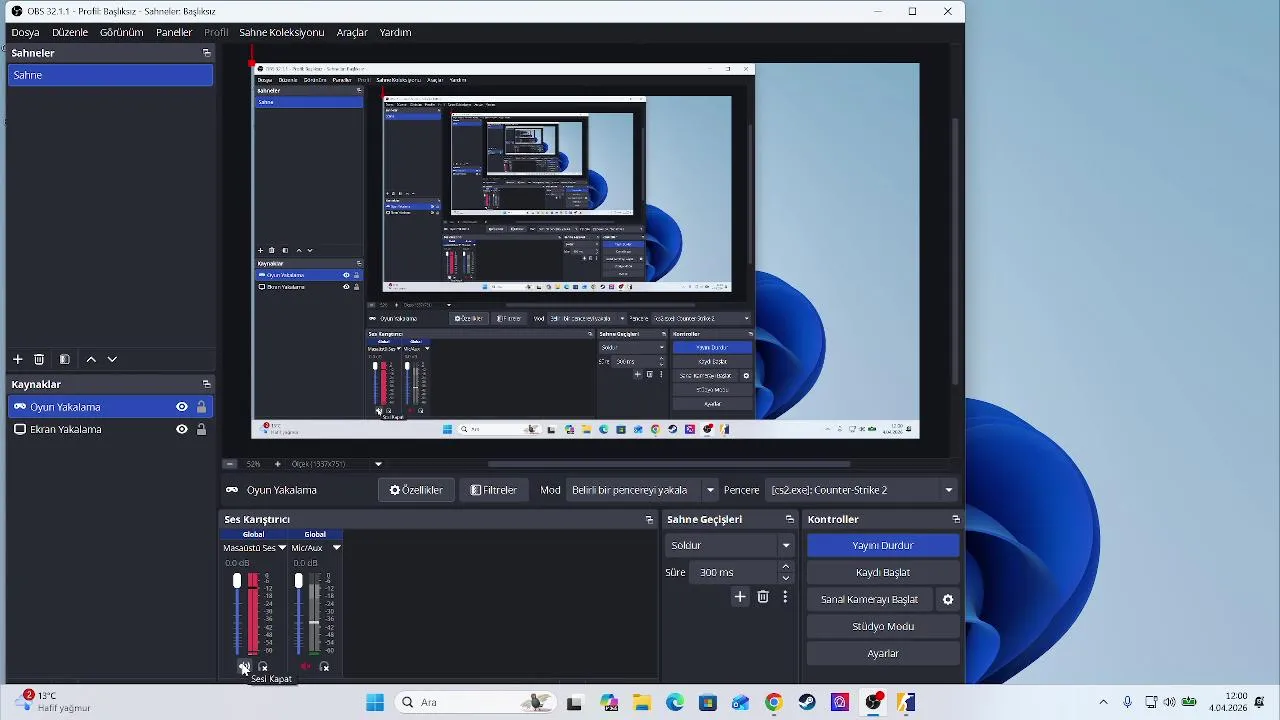This screenshot has height=720, width=1280.
Task: Open the Mod capture mode dropdown
Action: (x=642, y=490)
